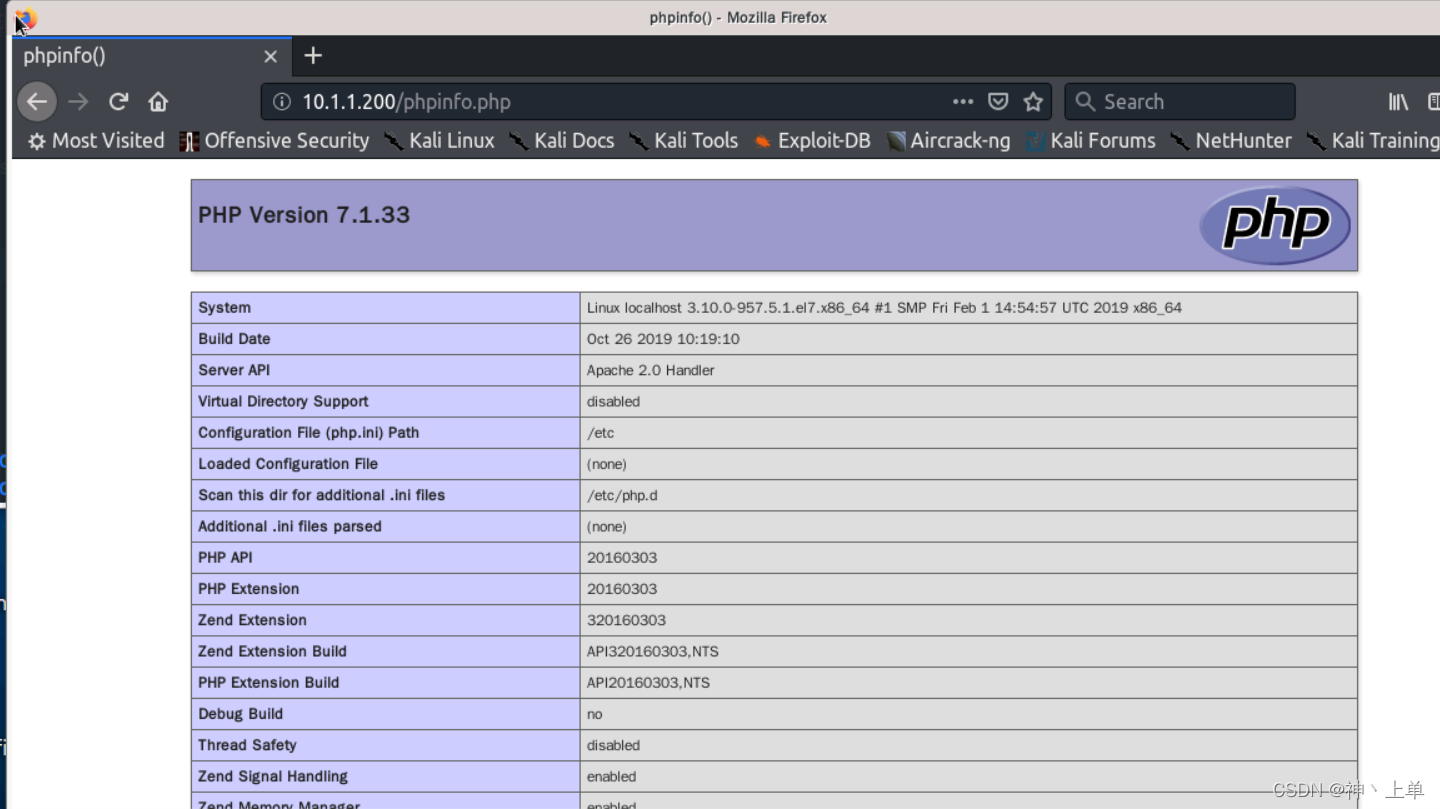1440x809 pixels.
Task: Show site information icon in URL bar
Action: [x=282, y=101]
